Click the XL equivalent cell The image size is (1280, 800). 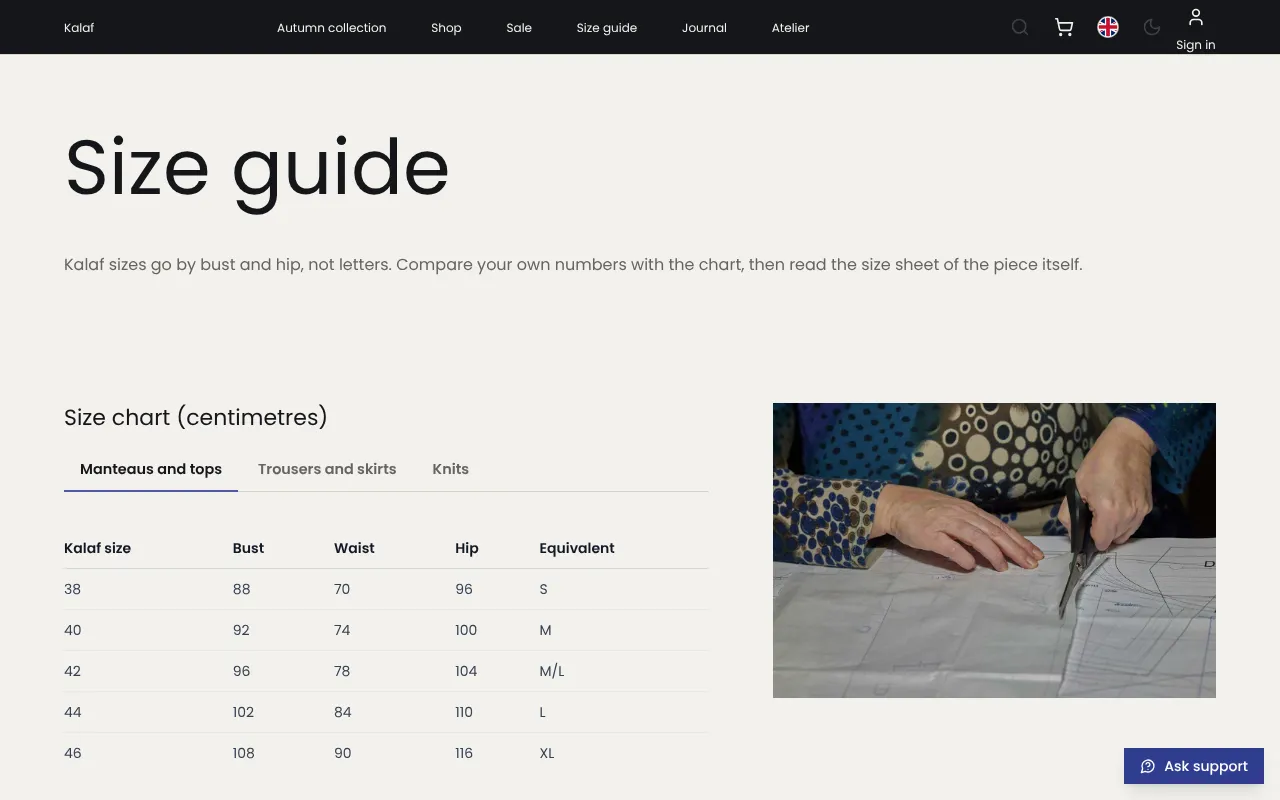click(x=547, y=753)
